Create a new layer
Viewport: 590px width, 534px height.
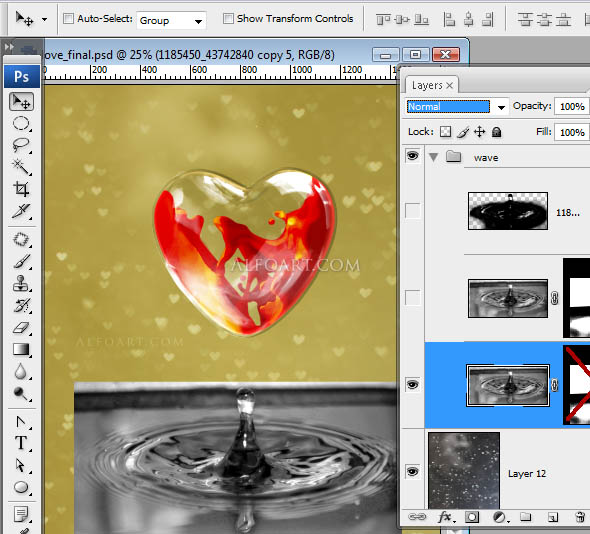[553, 517]
